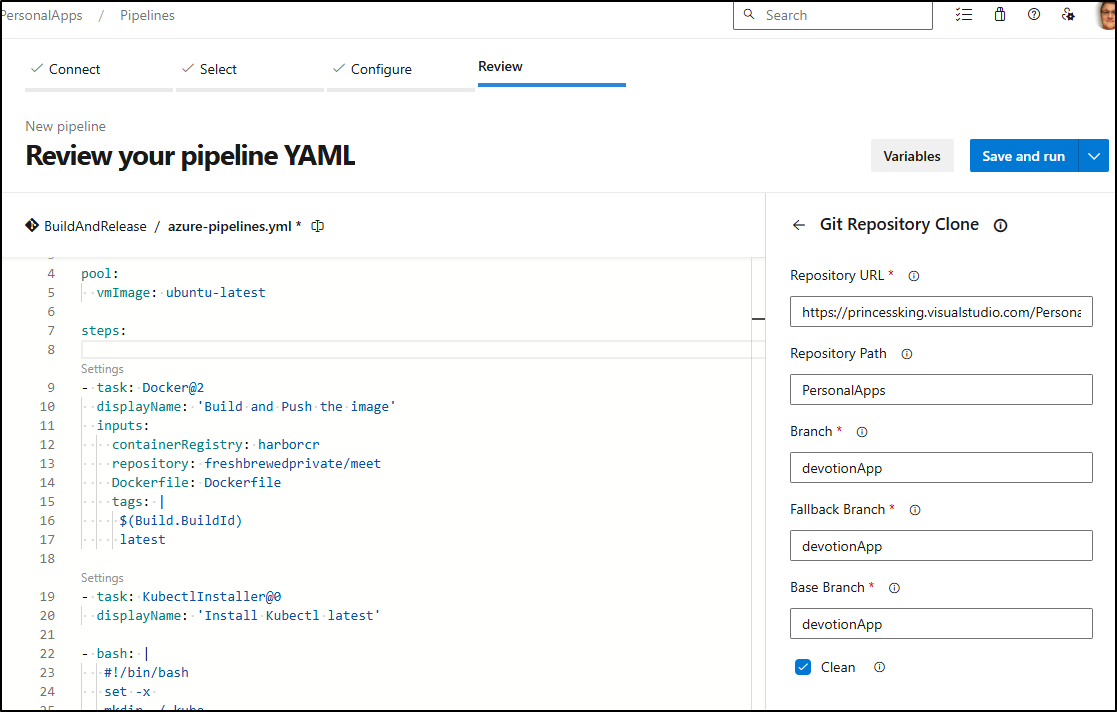1117x712 pixels.
Task: Uncheck the Clean checkbox
Action: coord(803,667)
